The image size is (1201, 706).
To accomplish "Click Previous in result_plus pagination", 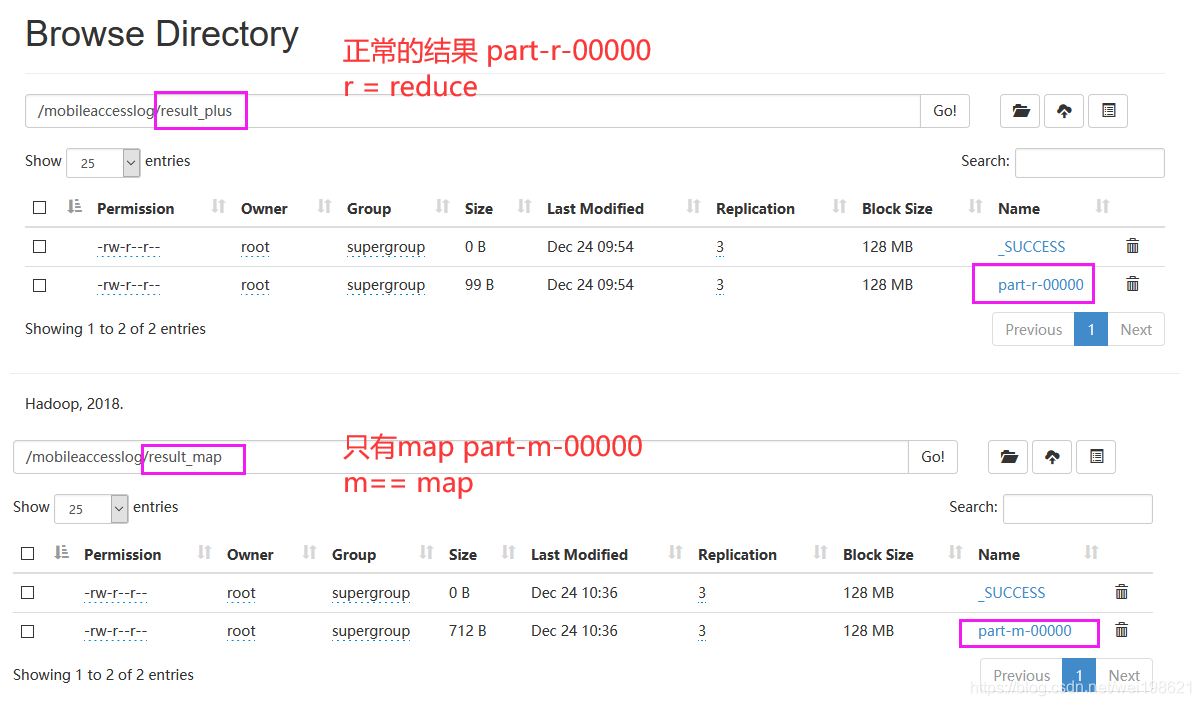I will pyautogui.click(x=1033, y=329).
